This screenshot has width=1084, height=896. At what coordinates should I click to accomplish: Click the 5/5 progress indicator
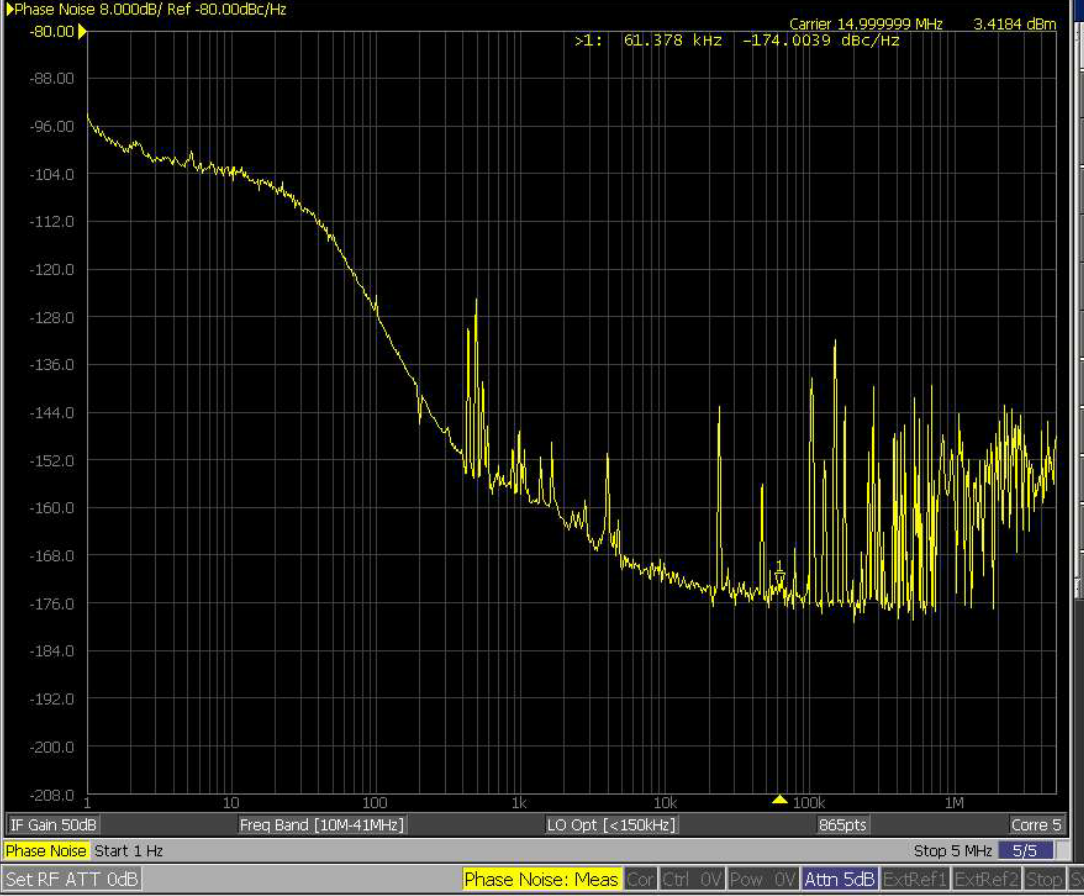click(x=1026, y=851)
